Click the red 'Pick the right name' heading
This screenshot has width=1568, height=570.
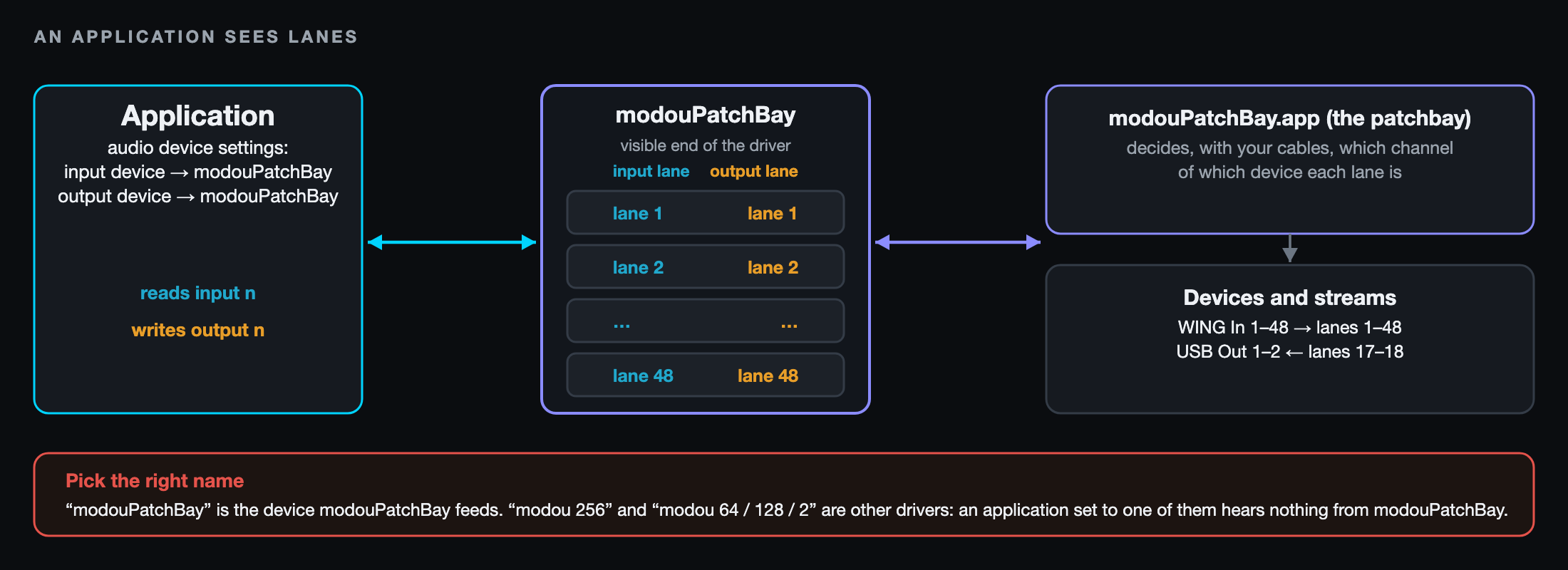[x=155, y=481]
